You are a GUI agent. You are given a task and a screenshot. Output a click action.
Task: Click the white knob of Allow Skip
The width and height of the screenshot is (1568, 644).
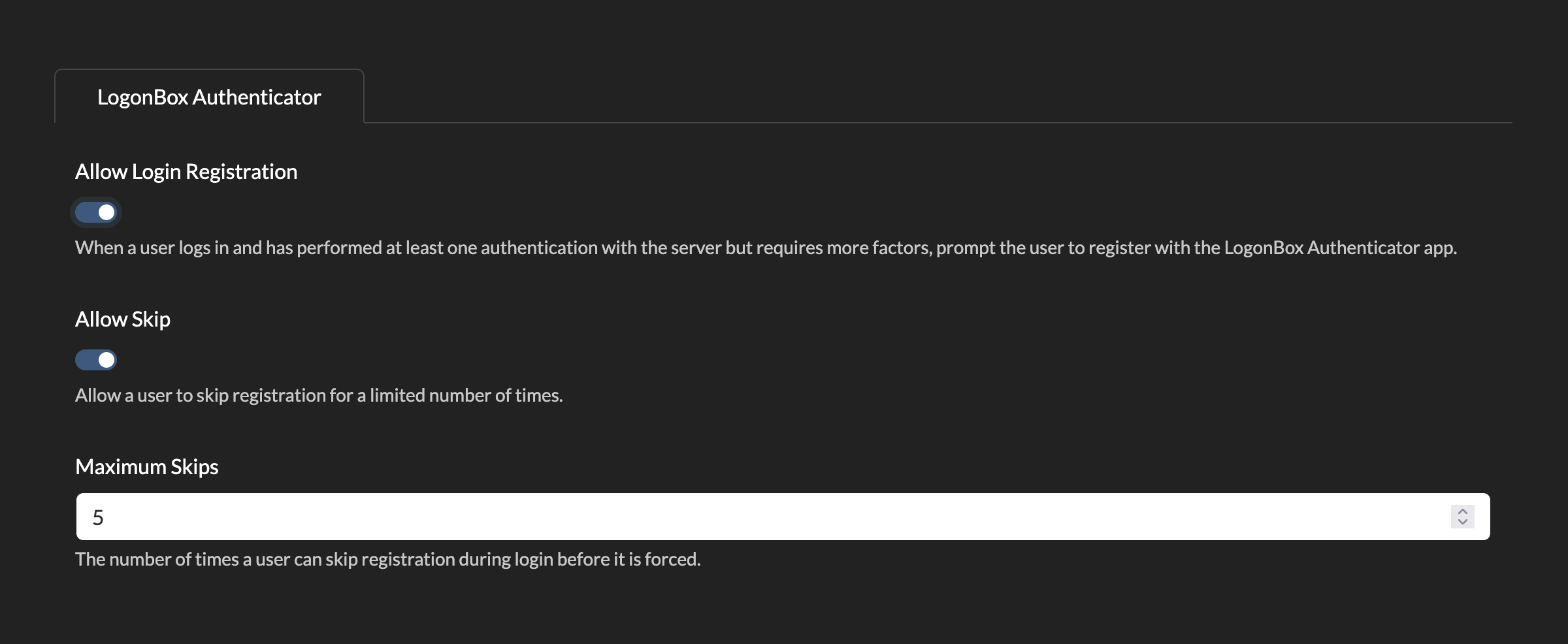106,360
